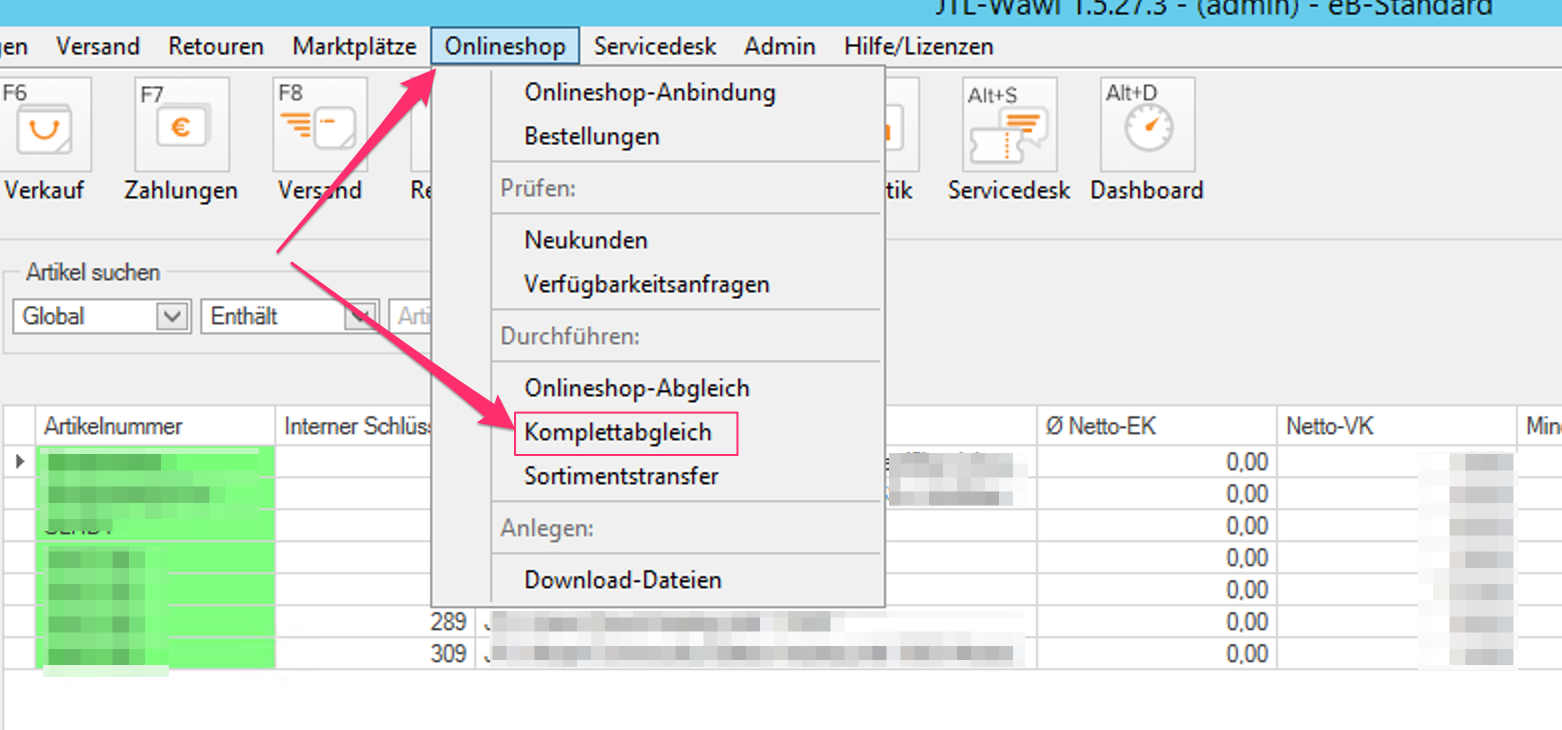The image size is (1562, 730).
Task: Open the Marktplätze menu
Action: pos(354,46)
